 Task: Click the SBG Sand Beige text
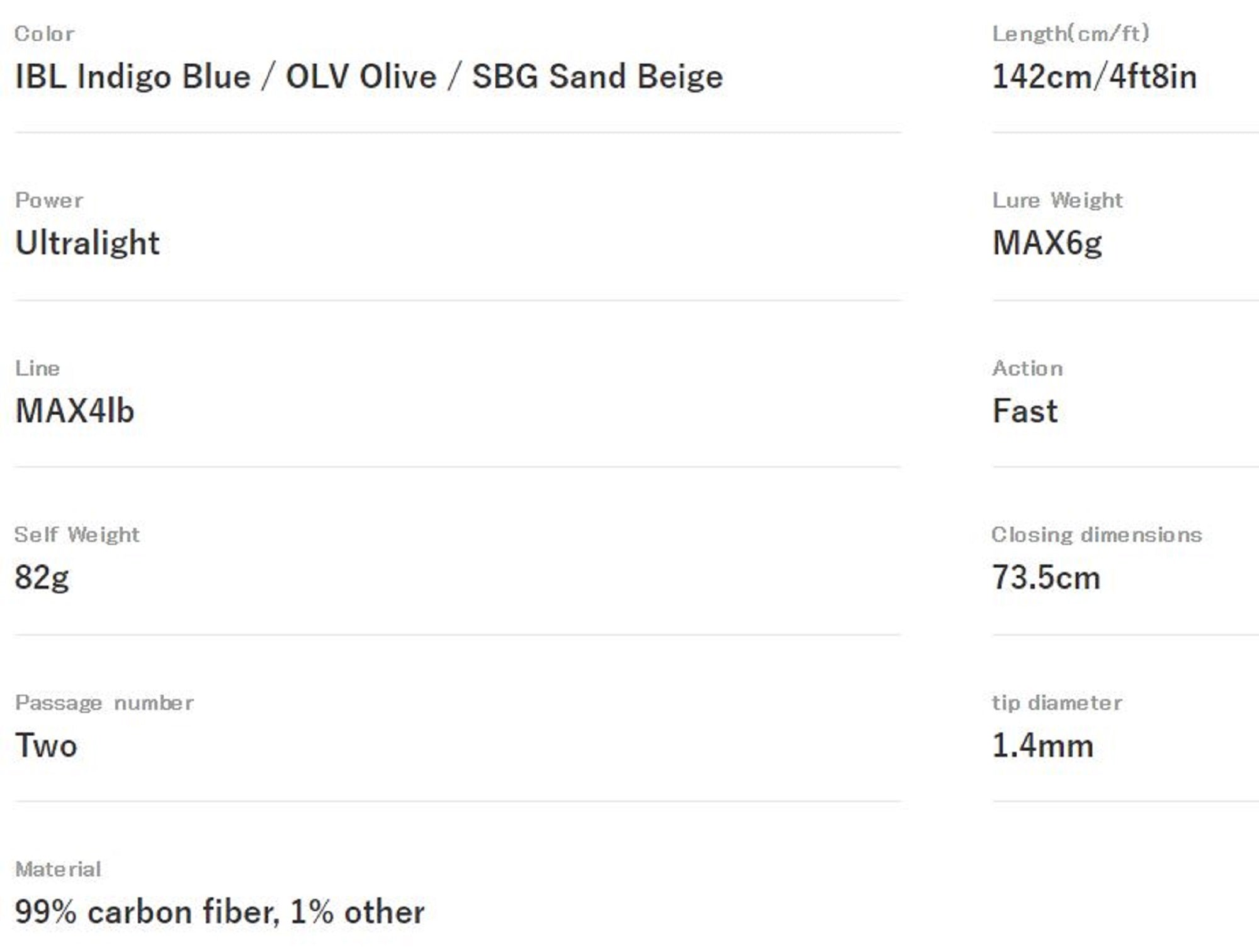point(597,77)
